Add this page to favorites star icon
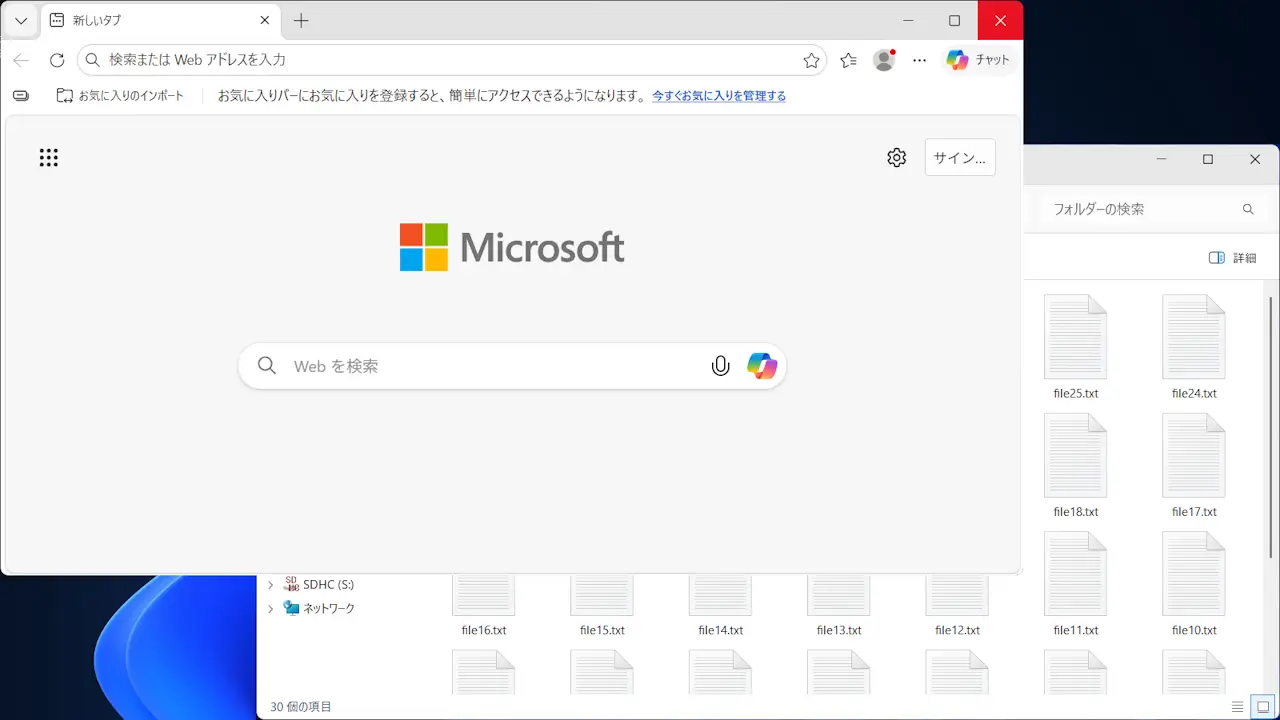 [812, 60]
